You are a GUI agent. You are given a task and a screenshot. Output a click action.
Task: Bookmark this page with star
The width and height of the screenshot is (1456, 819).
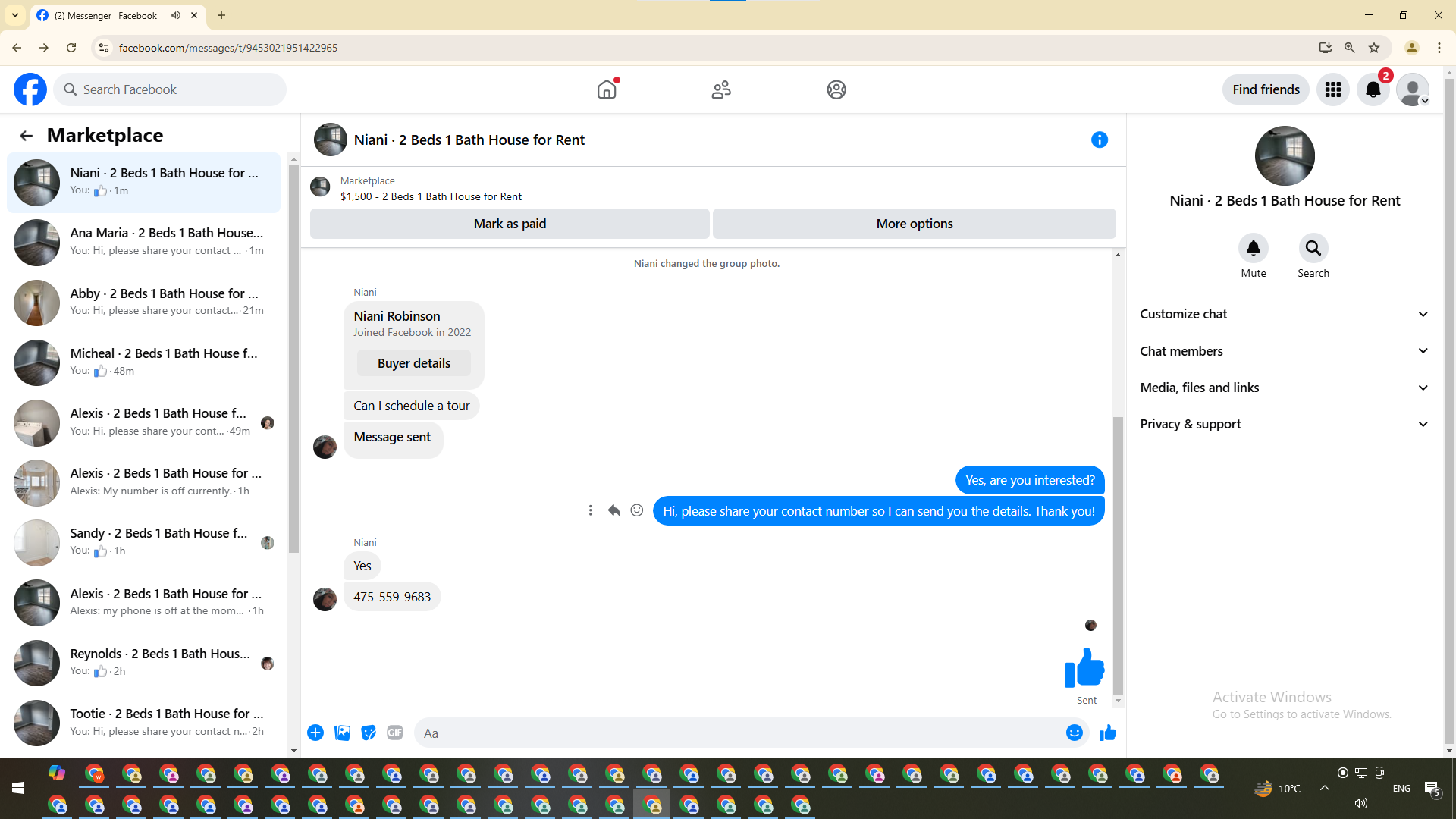[1374, 48]
